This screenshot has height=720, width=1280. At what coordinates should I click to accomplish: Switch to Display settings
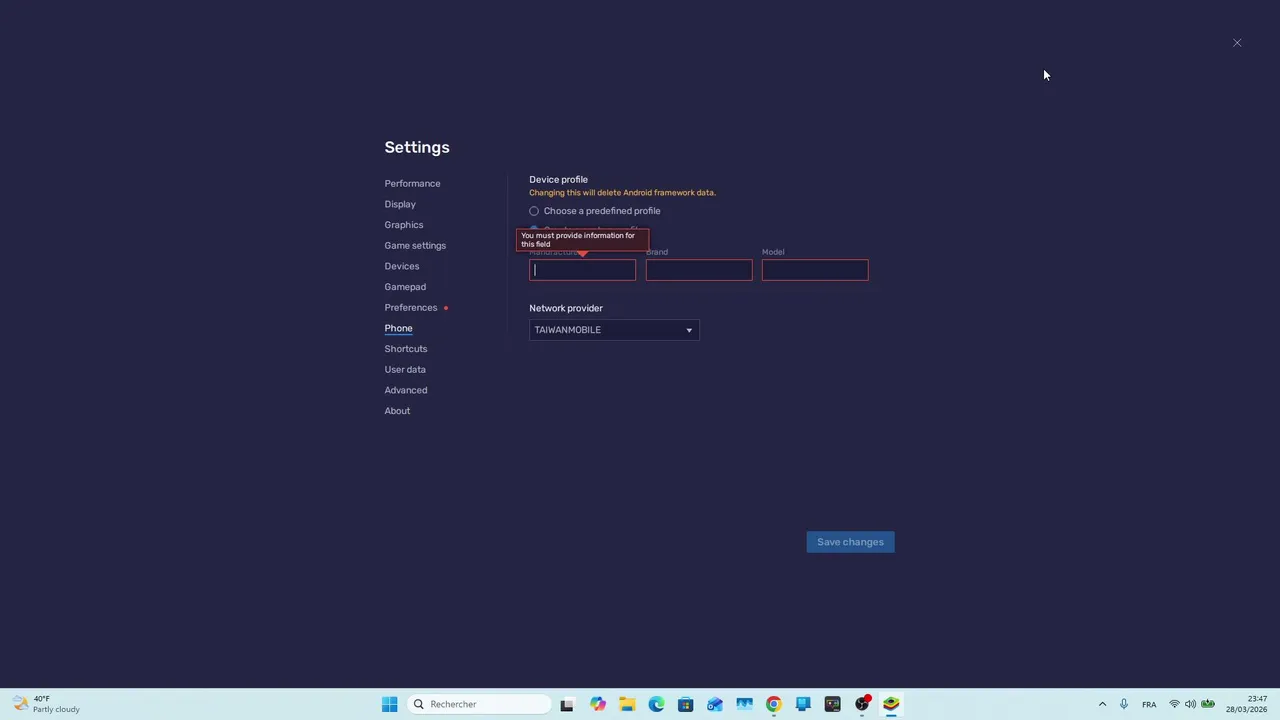pyautogui.click(x=400, y=204)
